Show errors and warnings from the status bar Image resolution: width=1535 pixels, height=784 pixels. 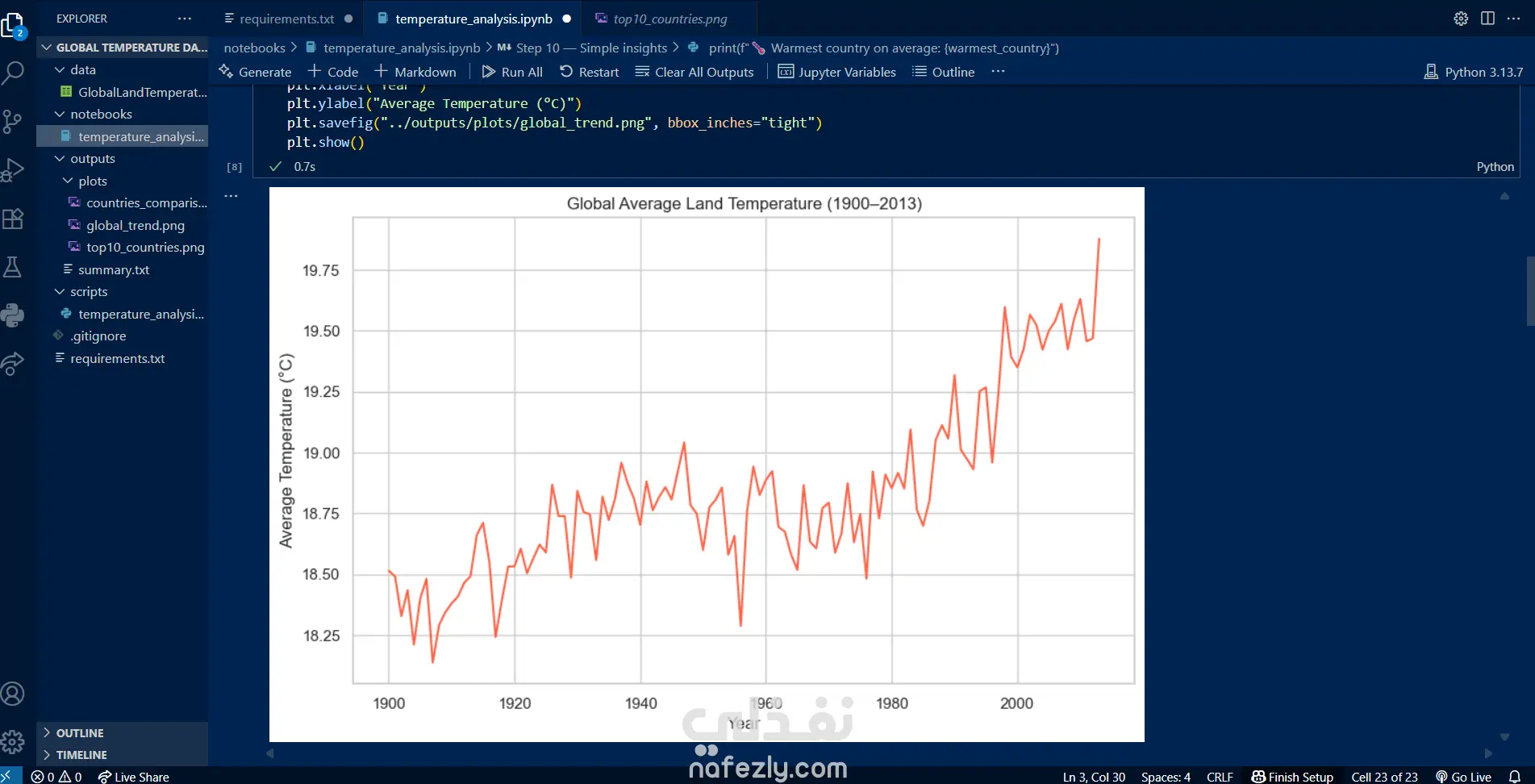point(56,777)
